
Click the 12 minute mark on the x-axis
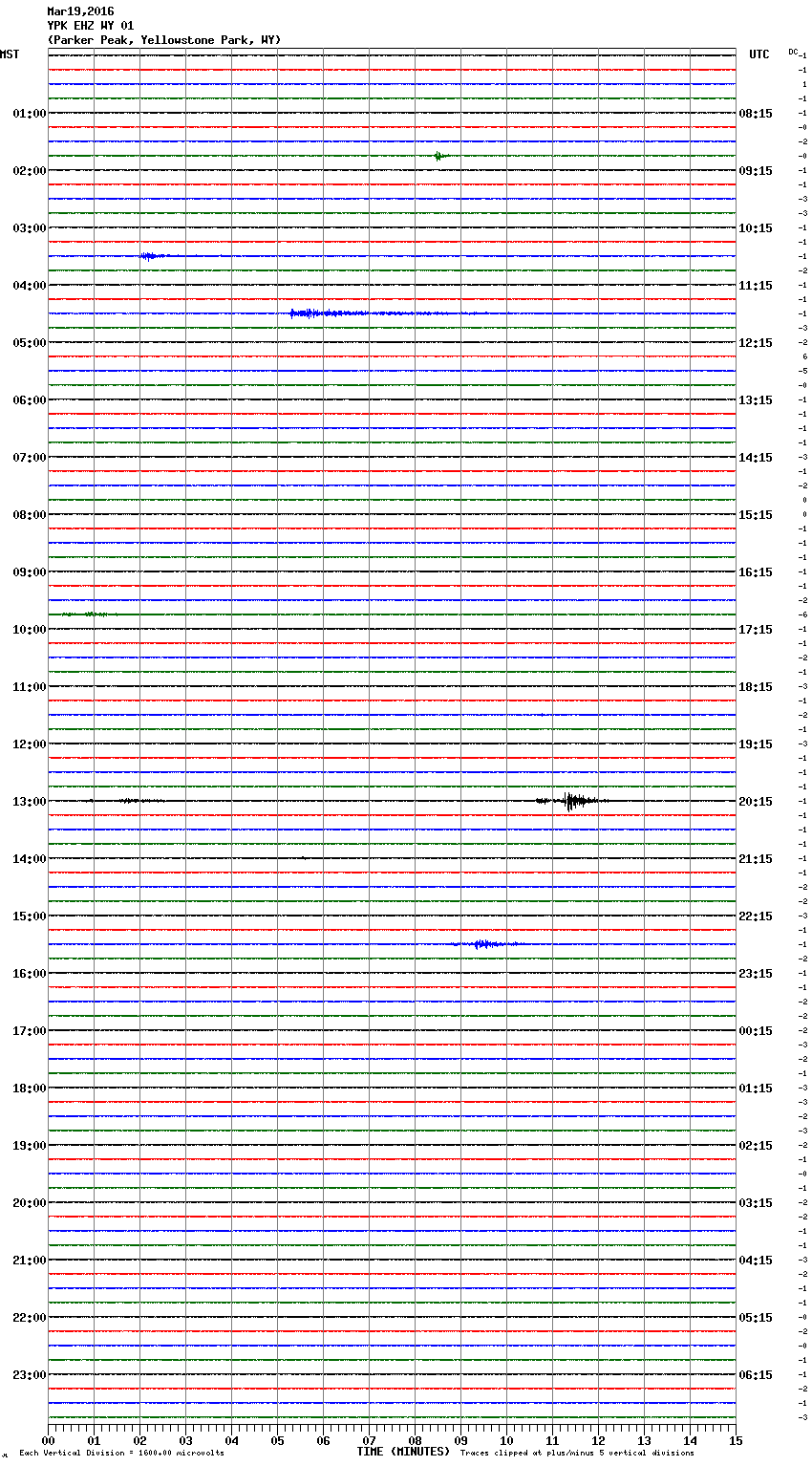(x=598, y=1441)
